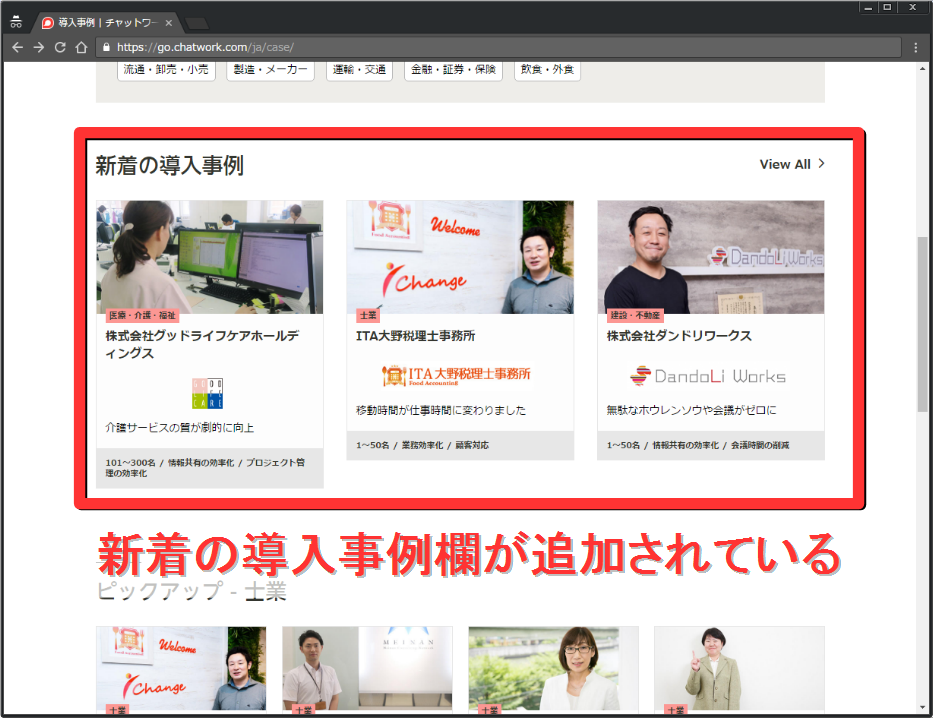Image resolution: width=933 pixels, height=718 pixels.
Task: Open 株式会社ダンドリワークス case title
Action: (x=679, y=336)
